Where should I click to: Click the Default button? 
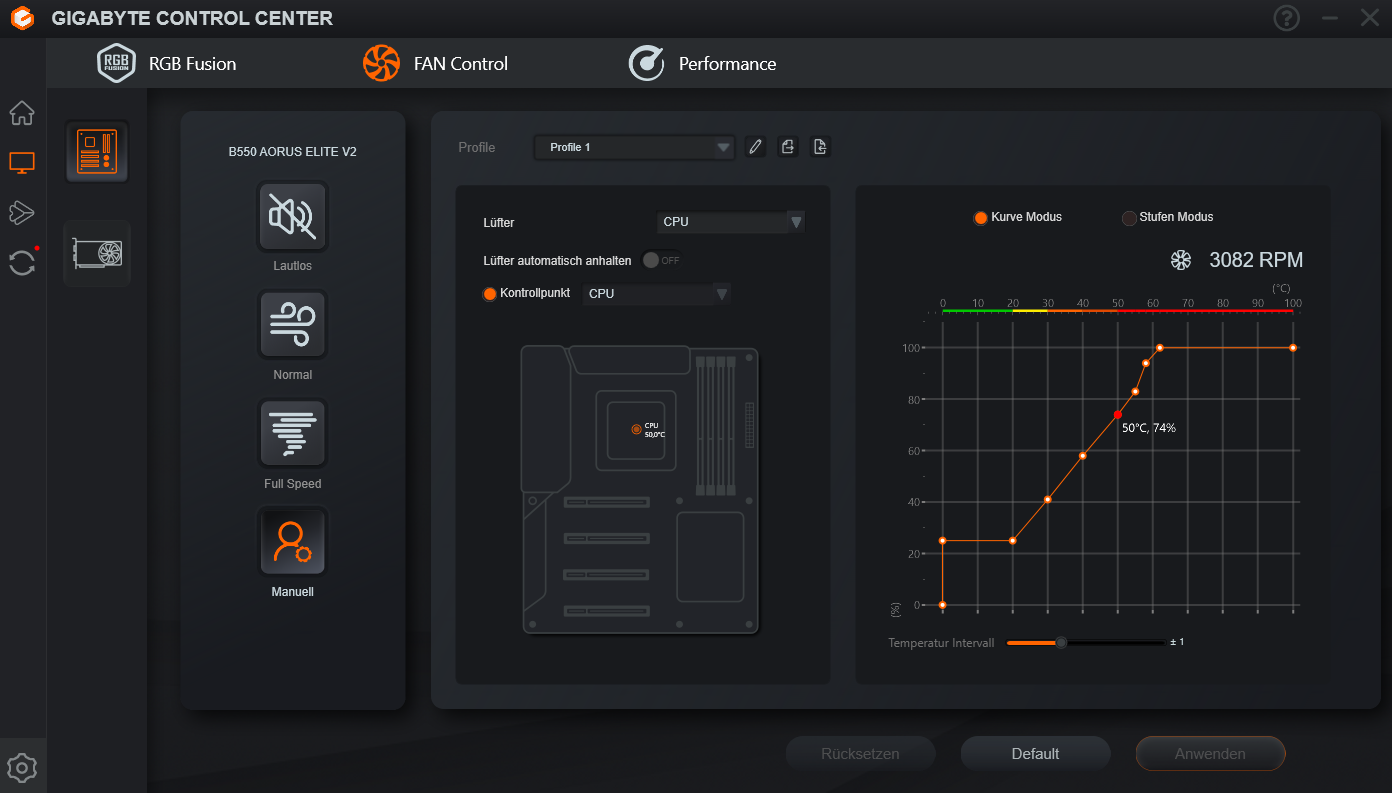coord(1035,754)
